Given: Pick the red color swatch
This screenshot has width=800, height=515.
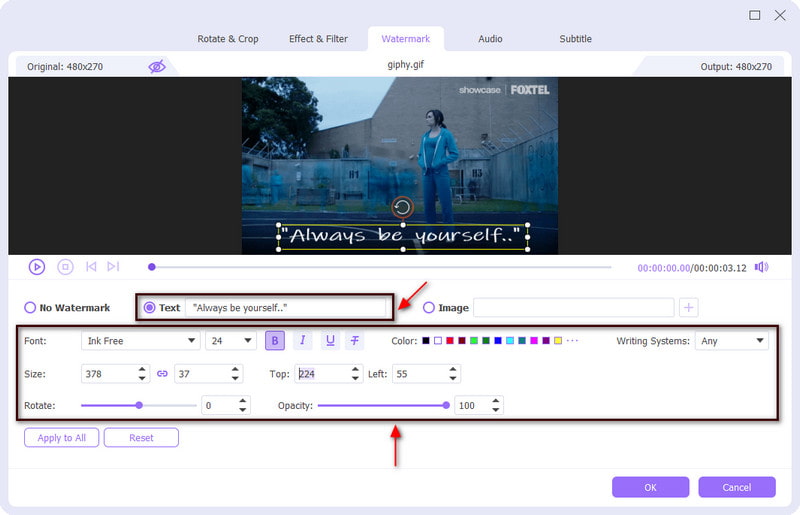Looking at the screenshot, I should pyautogui.click(x=449, y=340).
